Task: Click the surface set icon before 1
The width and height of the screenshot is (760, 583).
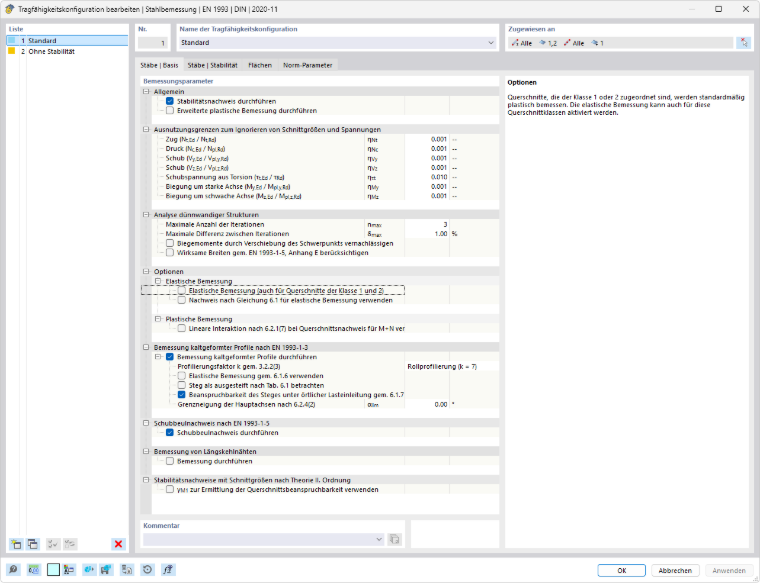Action: (x=595, y=43)
